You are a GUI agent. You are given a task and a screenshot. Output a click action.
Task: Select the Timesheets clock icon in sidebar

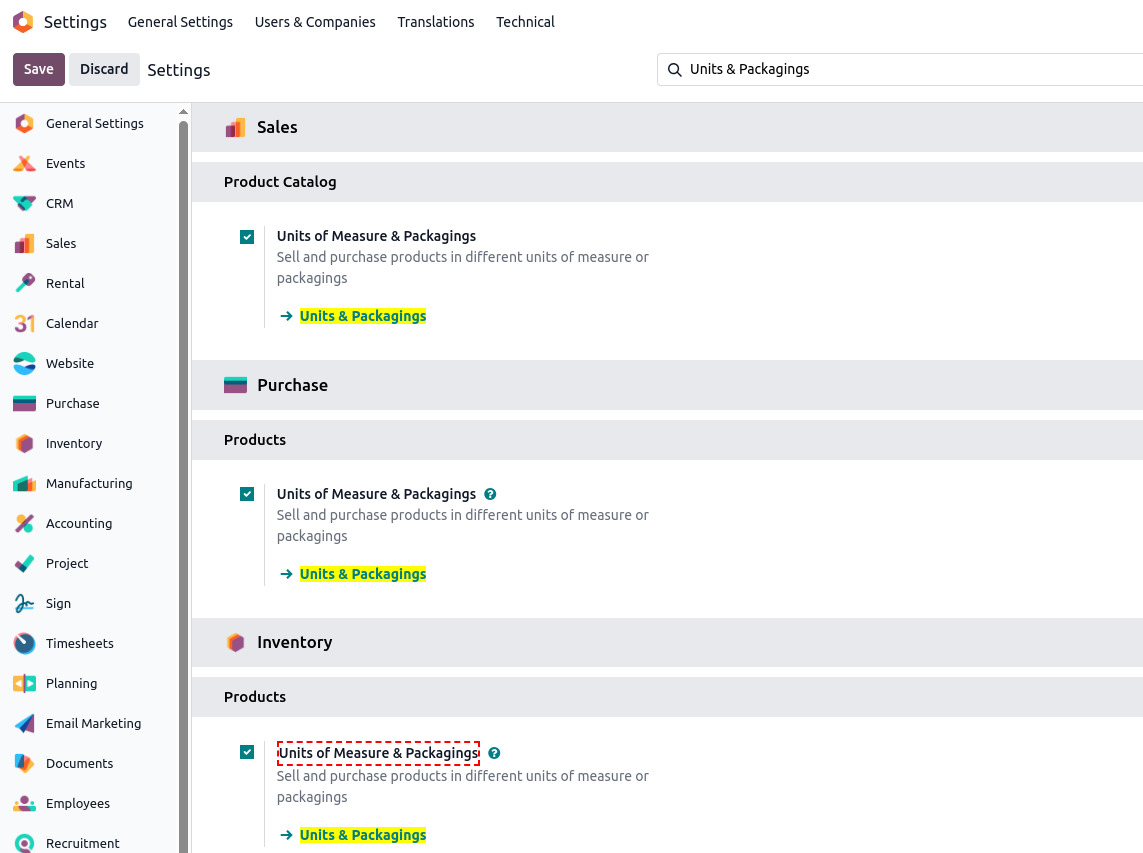24,644
